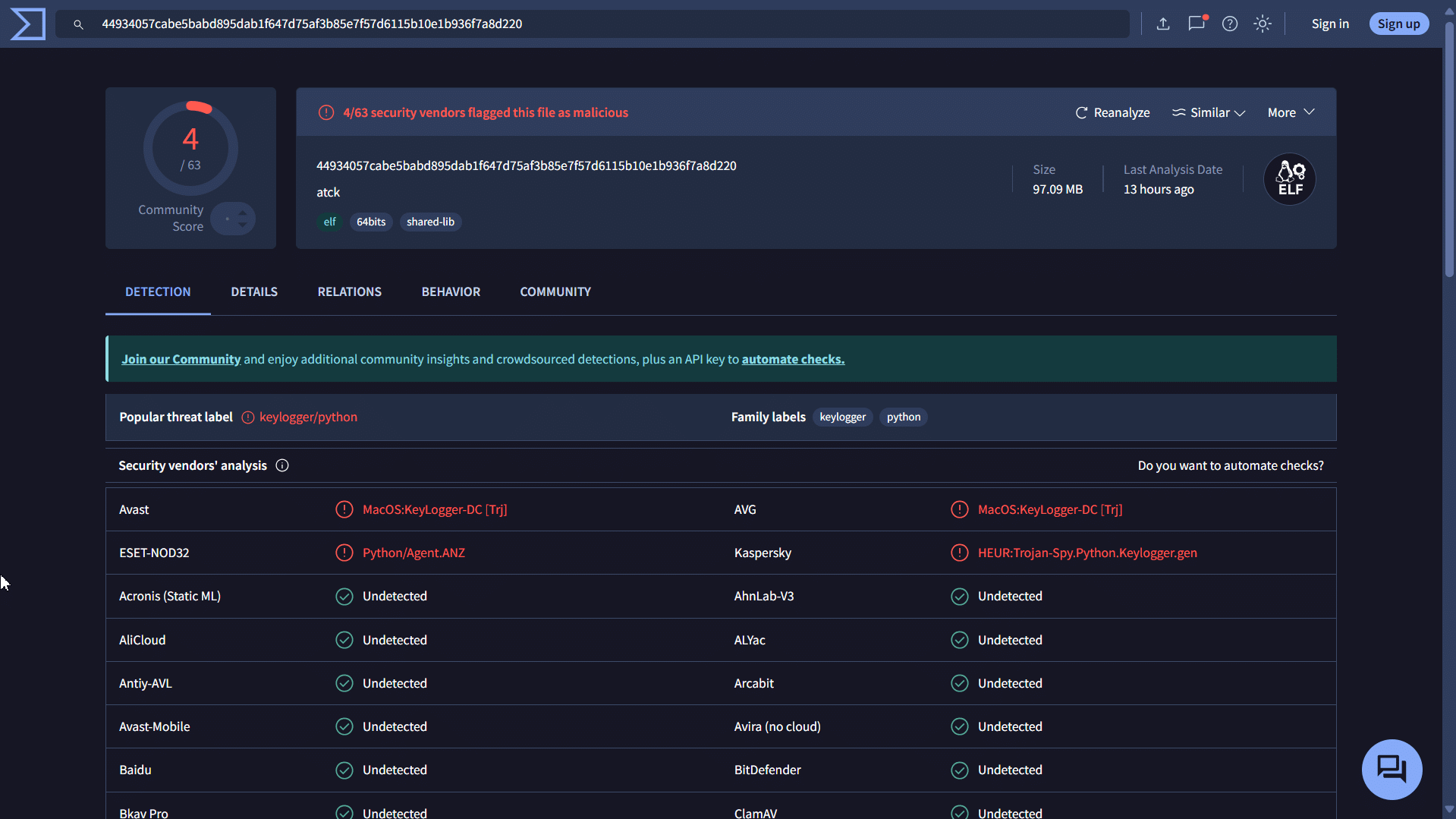
Task: Click the Join our Community link
Action: [x=181, y=358]
